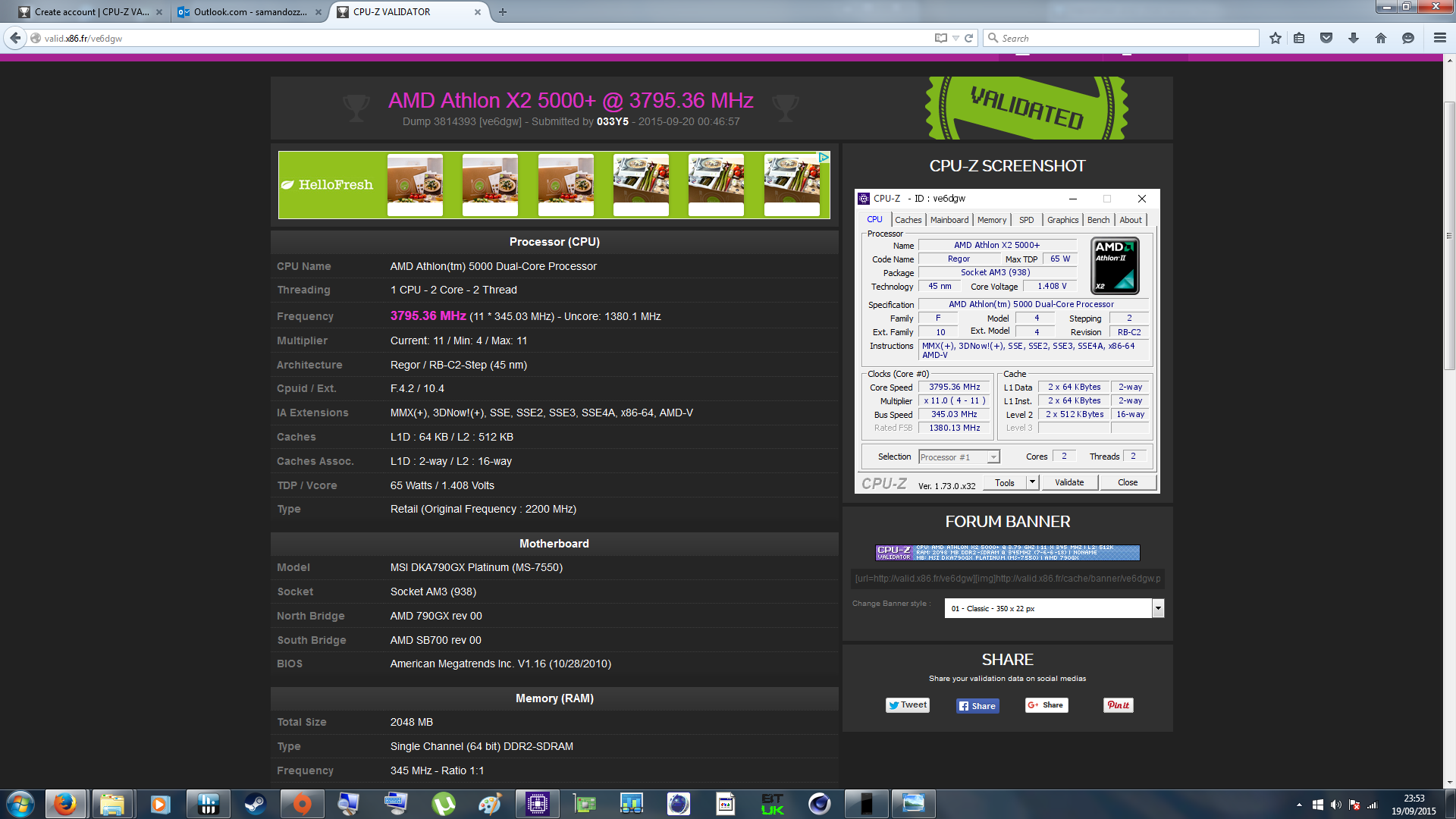Click Validate button in CPU-Z screenshot
This screenshot has width=1456, height=819.
pos(1069,482)
